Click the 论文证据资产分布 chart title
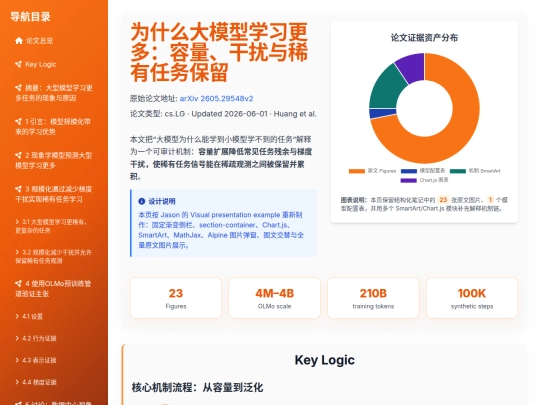 [424, 38]
